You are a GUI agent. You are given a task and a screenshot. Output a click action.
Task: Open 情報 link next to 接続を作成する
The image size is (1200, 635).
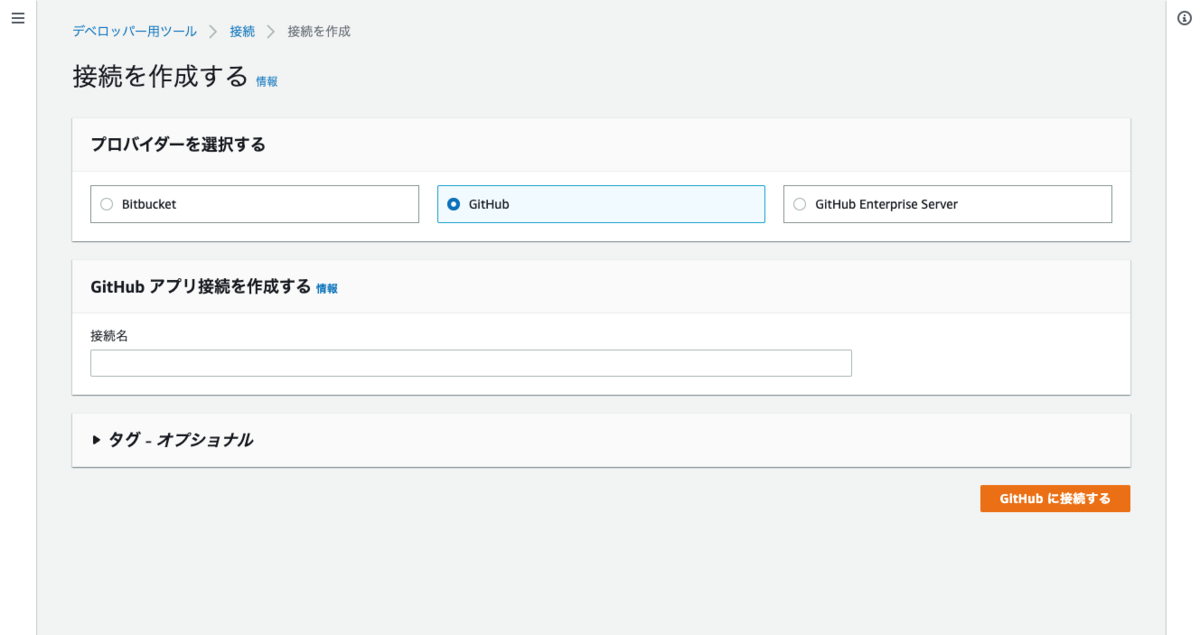(x=267, y=82)
